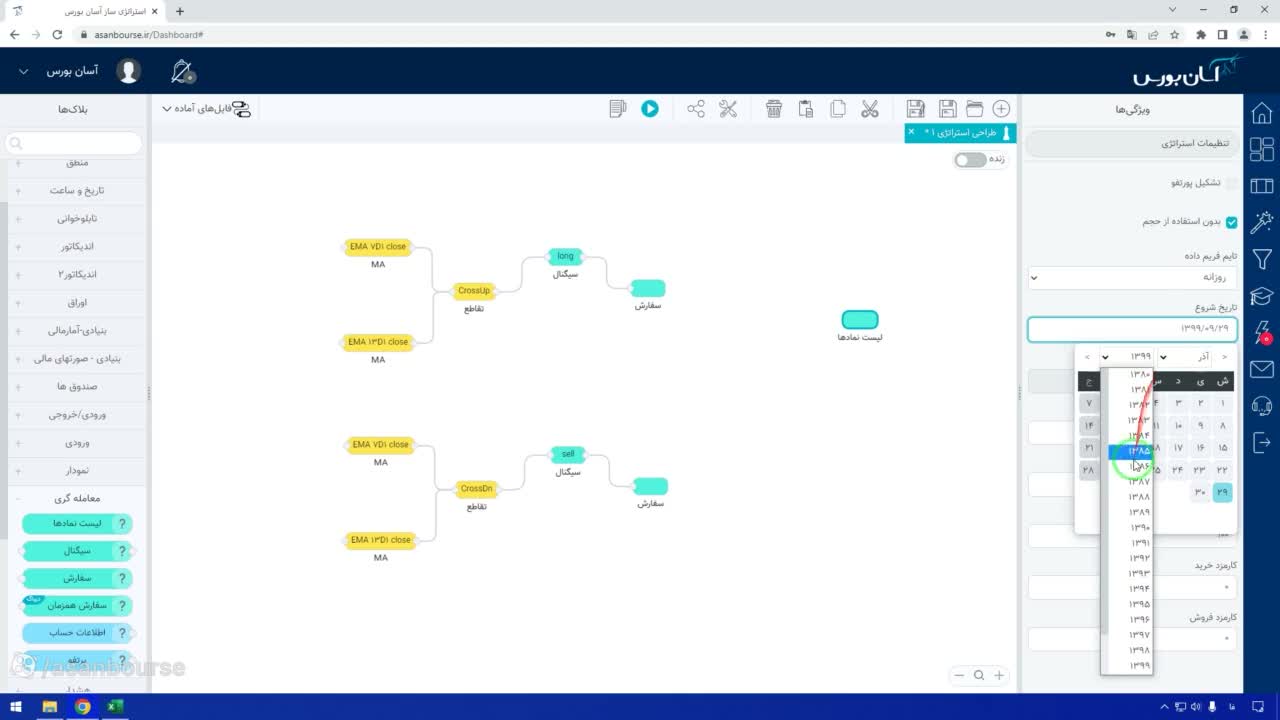Check the تشکیل پورتفو checkbox
Image resolution: width=1280 pixels, height=720 pixels.
coord(1232,183)
